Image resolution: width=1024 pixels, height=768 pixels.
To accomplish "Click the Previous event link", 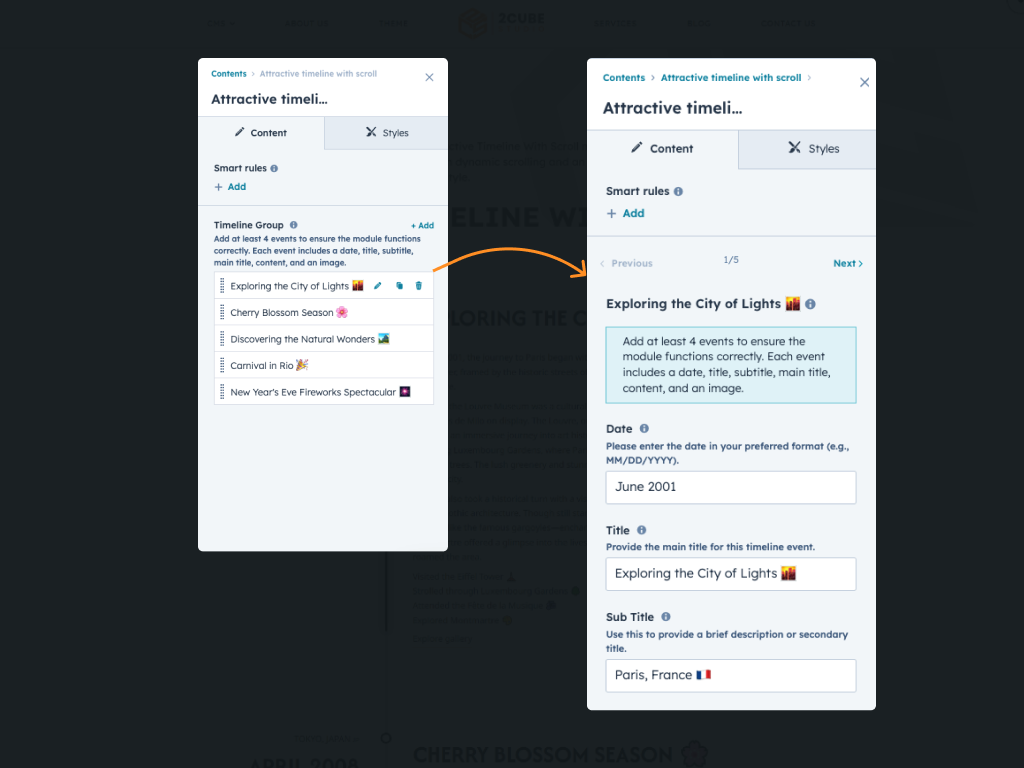I will tap(626, 264).
